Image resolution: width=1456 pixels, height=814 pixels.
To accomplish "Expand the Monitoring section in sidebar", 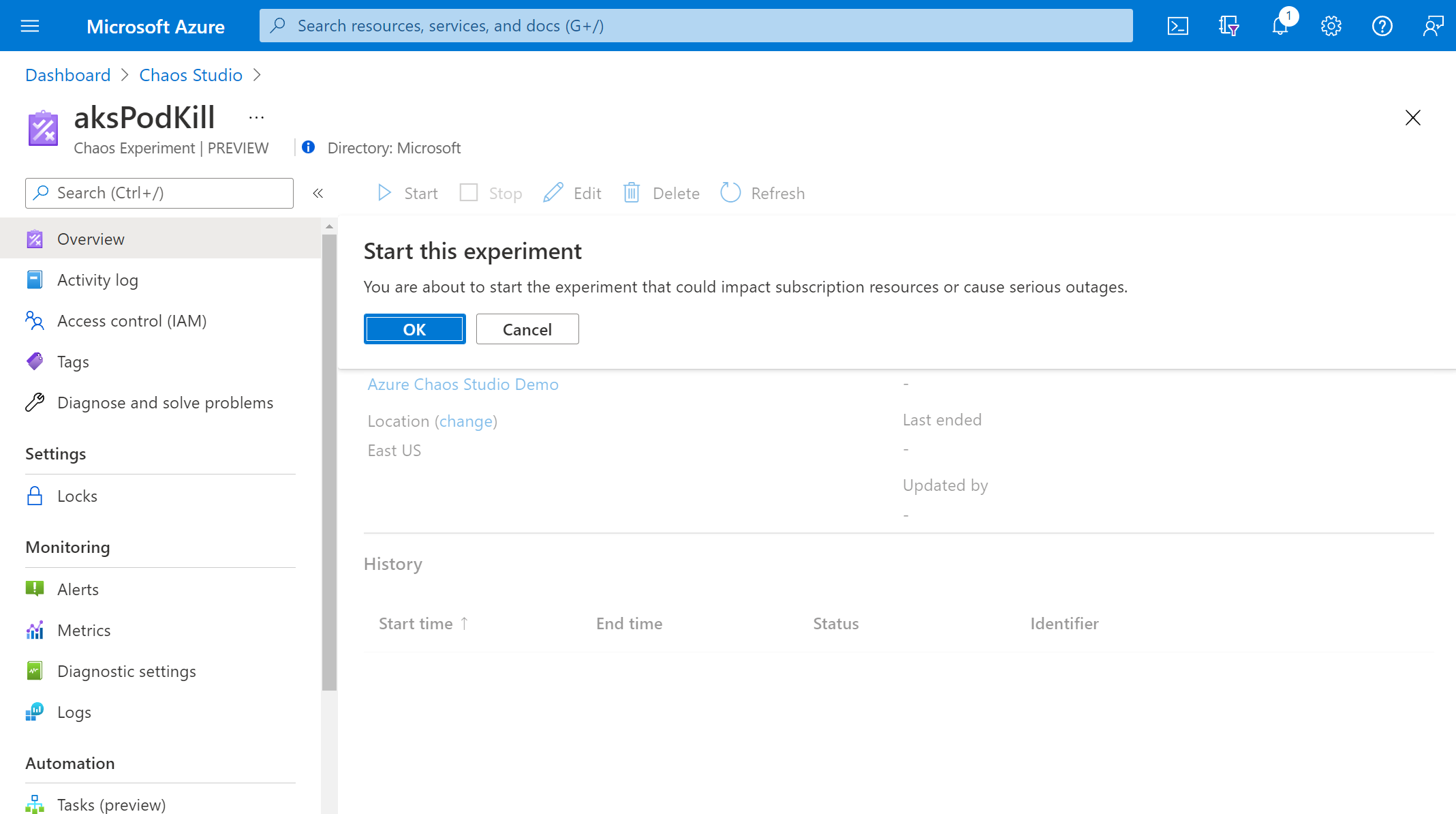I will [x=67, y=547].
